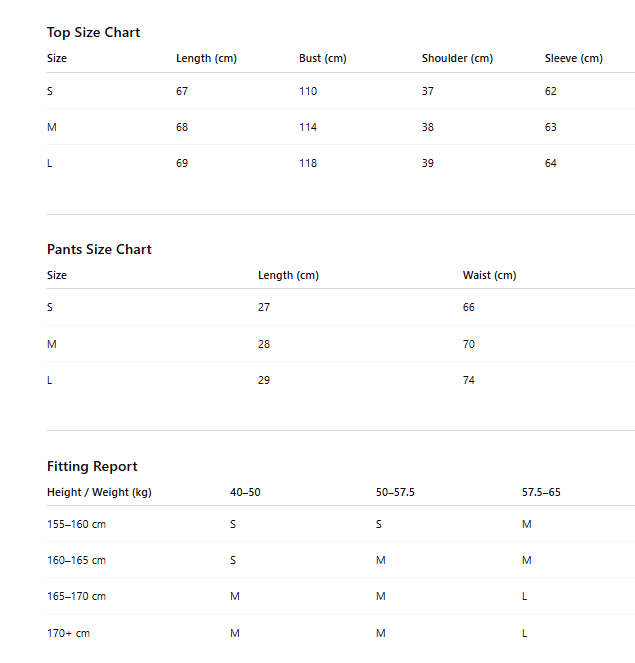Image resolution: width=635 pixels, height=663 pixels.
Task: Select the Waist (cm) column header
Action: point(489,275)
